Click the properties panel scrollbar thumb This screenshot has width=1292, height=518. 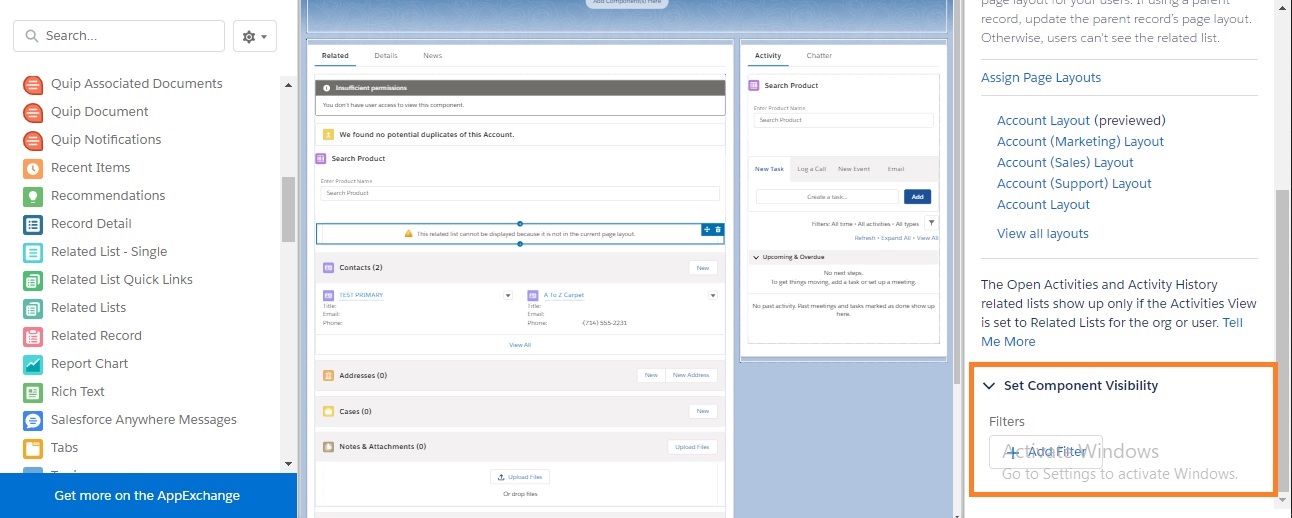point(1284,340)
